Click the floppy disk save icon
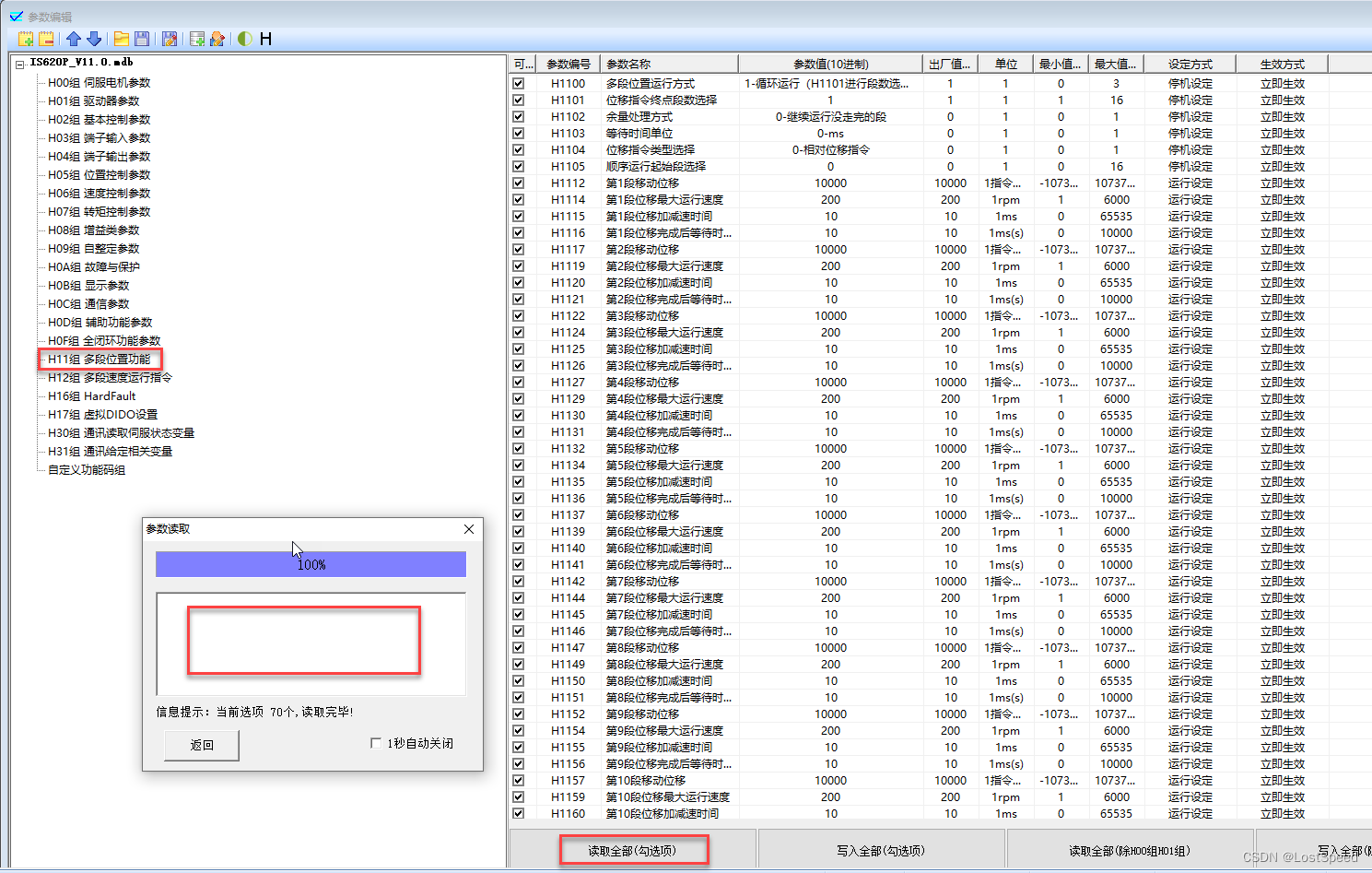Viewport: 1372px width, 873px height. (142, 39)
